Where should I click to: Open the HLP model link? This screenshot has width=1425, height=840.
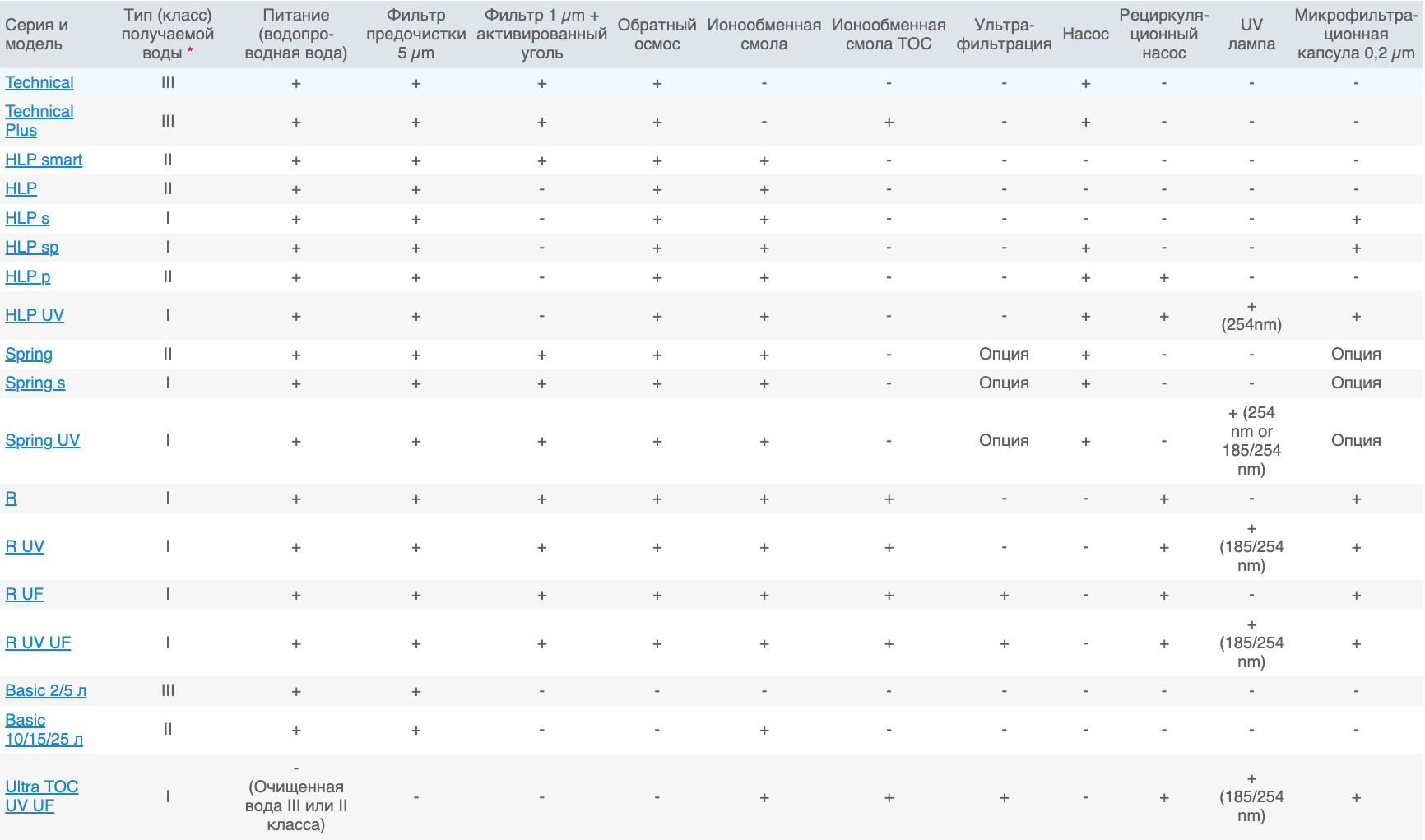pos(21,188)
